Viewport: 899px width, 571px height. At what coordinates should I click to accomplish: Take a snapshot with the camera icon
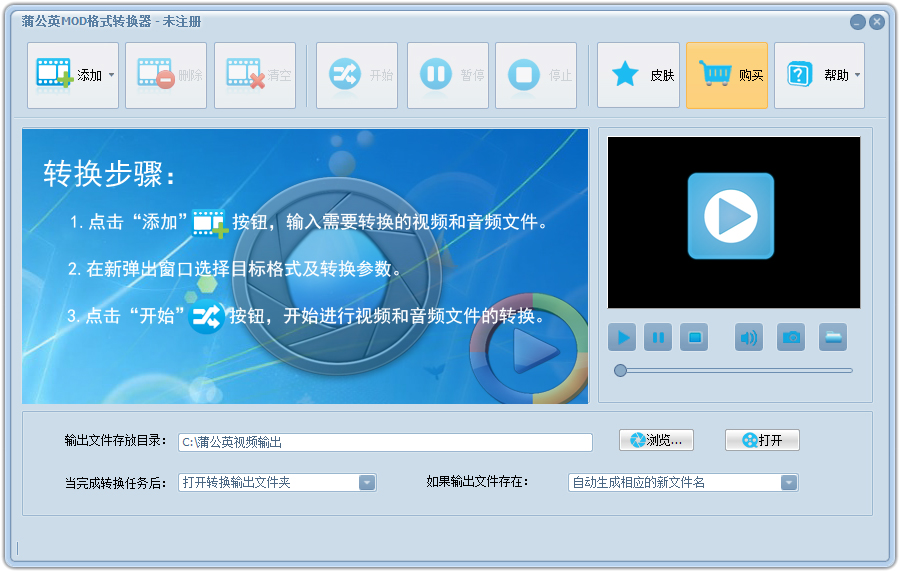[791, 337]
